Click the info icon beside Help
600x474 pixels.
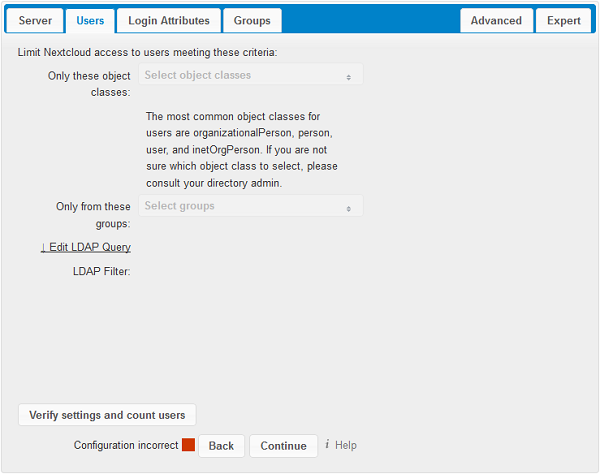pos(327,445)
